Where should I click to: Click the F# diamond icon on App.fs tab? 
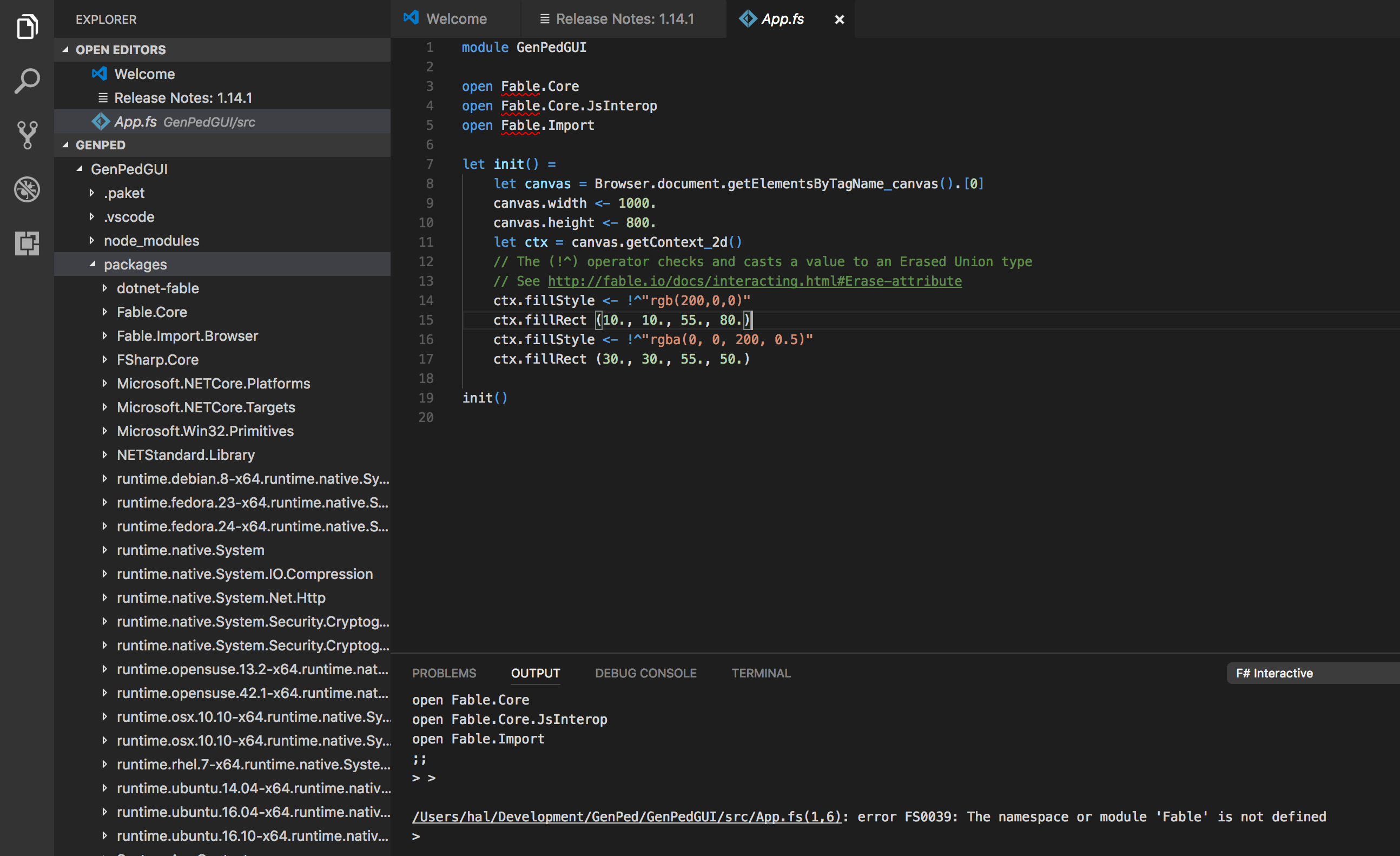point(747,18)
